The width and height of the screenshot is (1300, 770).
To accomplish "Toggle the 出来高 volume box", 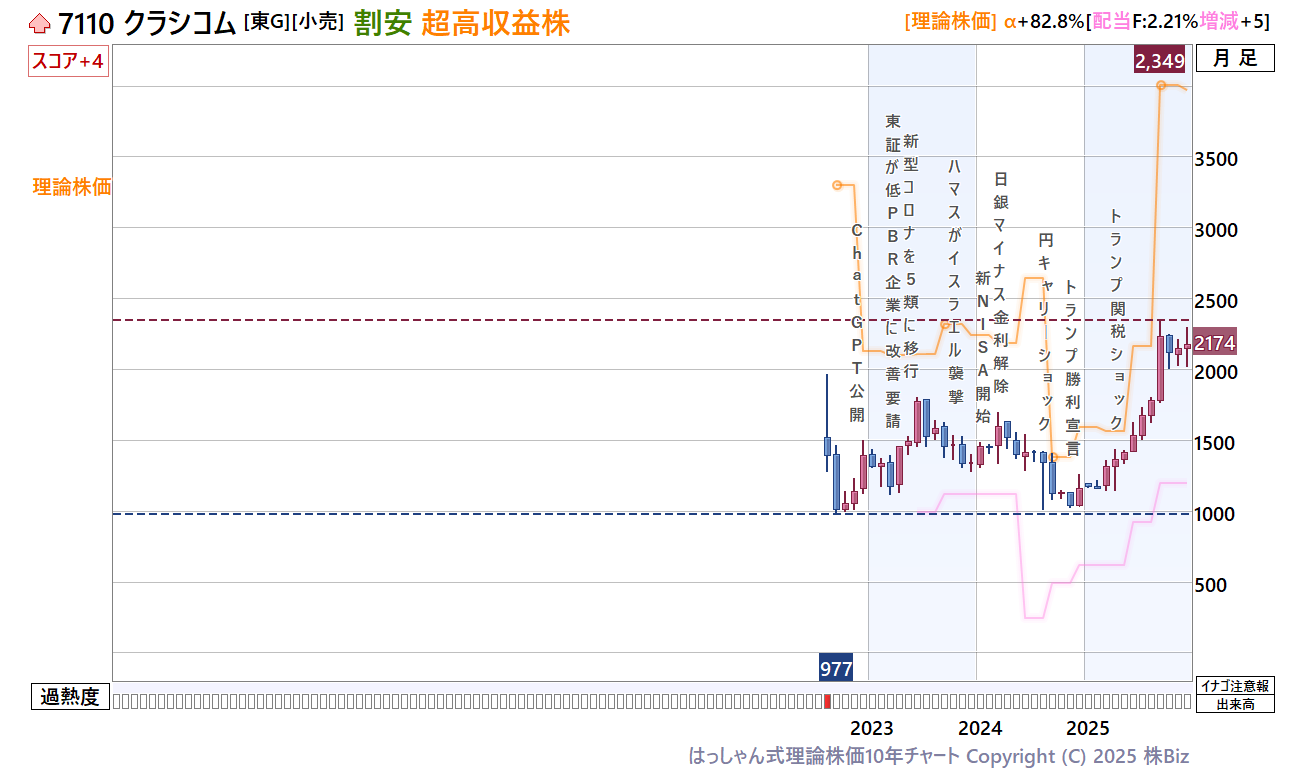I will point(1235,704).
